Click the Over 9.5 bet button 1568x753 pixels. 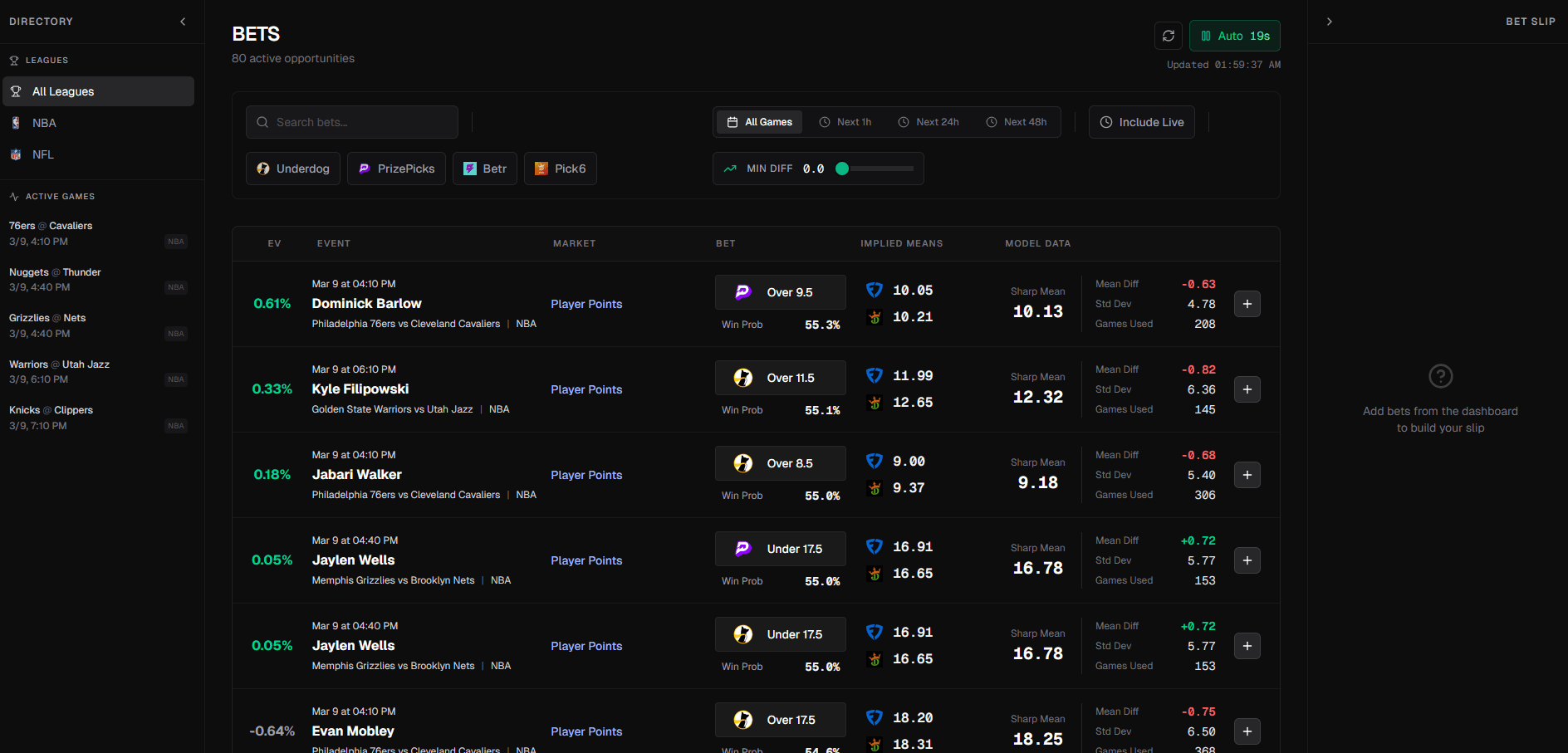tap(780, 292)
